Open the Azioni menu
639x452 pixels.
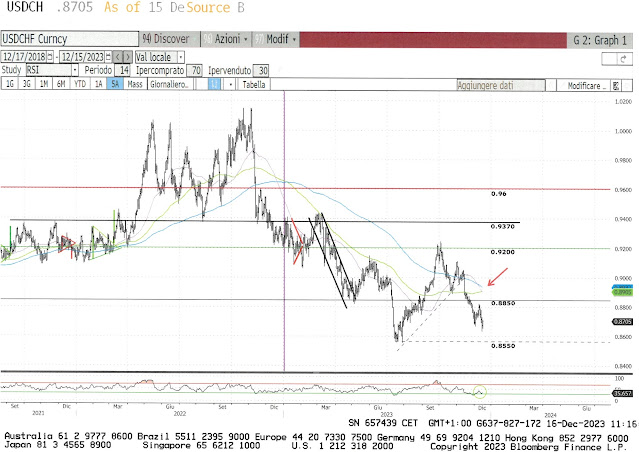[x=226, y=39]
